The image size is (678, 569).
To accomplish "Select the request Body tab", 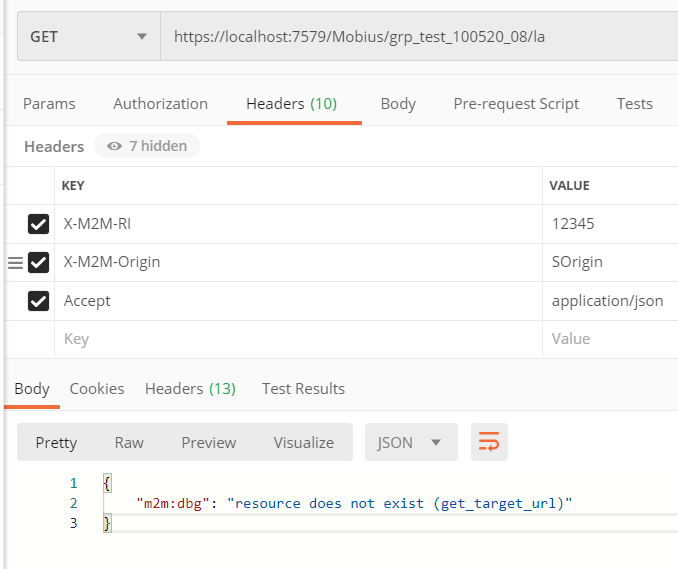I will coord(398,104).
